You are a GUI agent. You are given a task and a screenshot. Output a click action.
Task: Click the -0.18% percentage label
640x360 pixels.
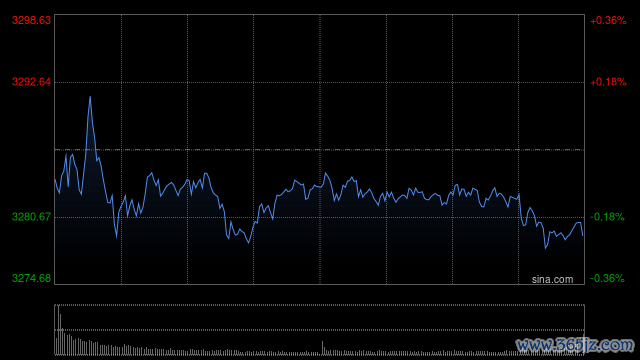(607, 216)
